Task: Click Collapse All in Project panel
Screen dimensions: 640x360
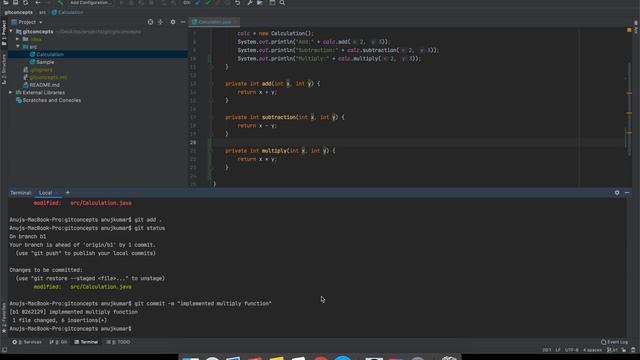Action: pyautogui.click(x=160, y=22)
